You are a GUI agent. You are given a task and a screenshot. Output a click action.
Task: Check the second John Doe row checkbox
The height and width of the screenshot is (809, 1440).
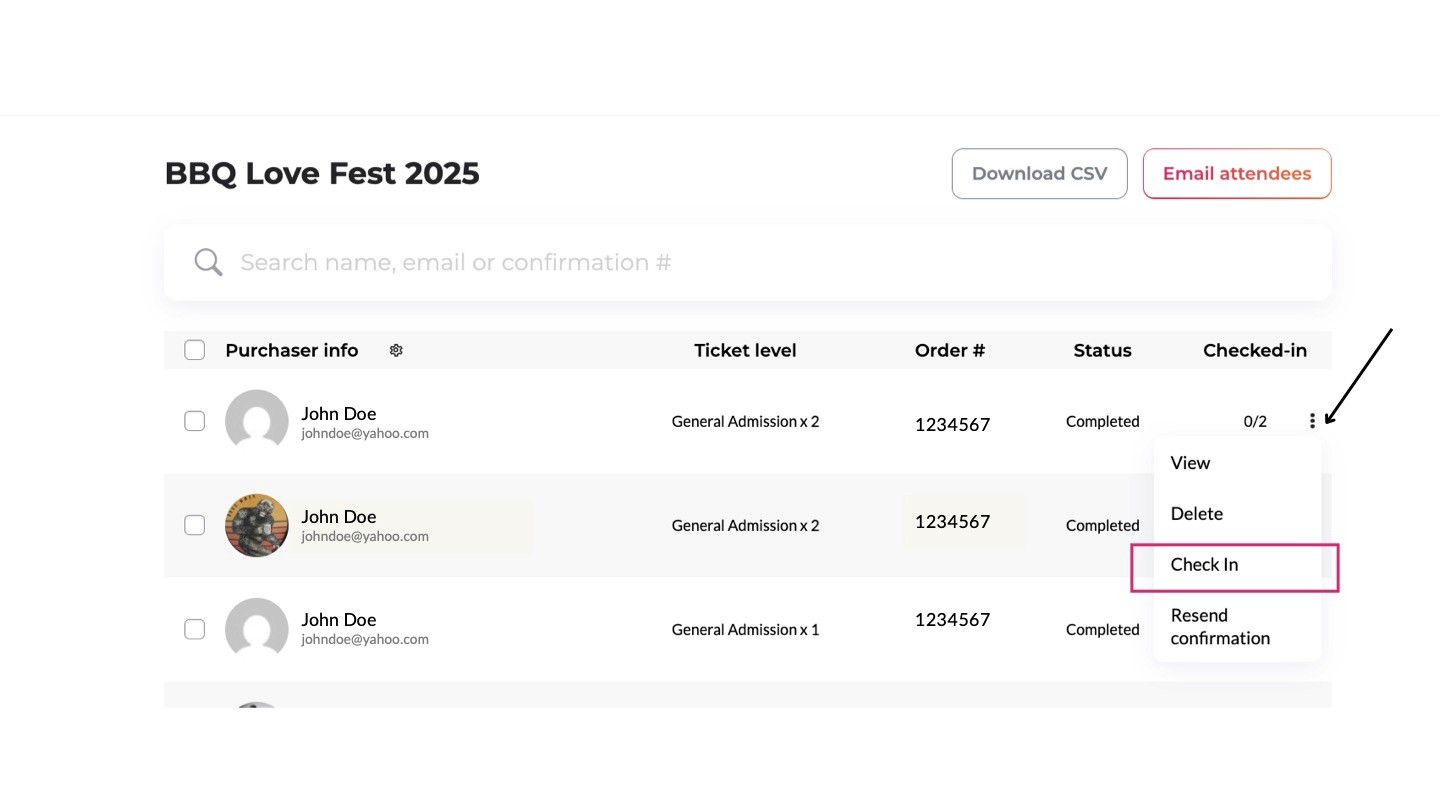tap(195, 525)
